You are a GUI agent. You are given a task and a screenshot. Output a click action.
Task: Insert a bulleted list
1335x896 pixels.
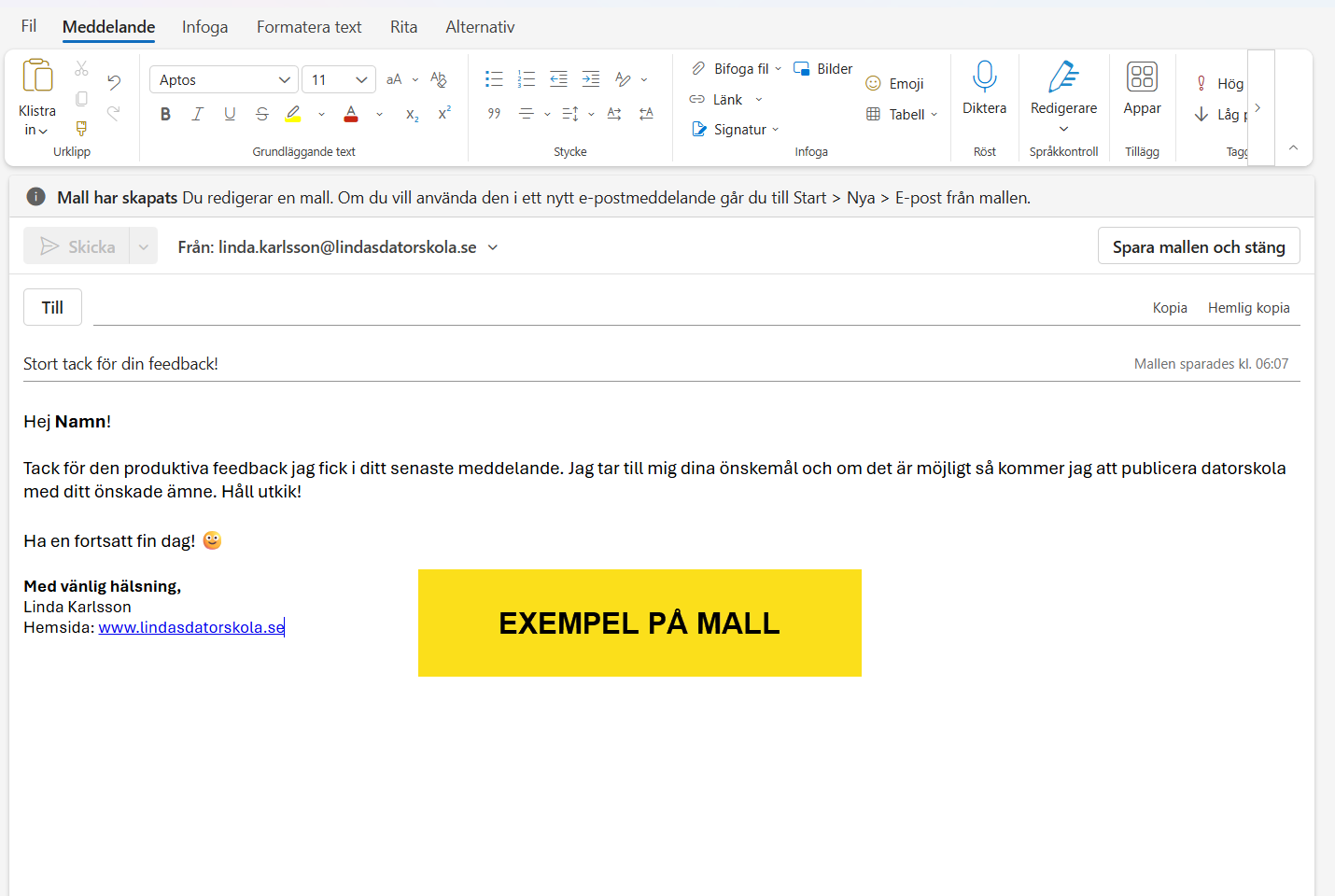pos(494,79)
